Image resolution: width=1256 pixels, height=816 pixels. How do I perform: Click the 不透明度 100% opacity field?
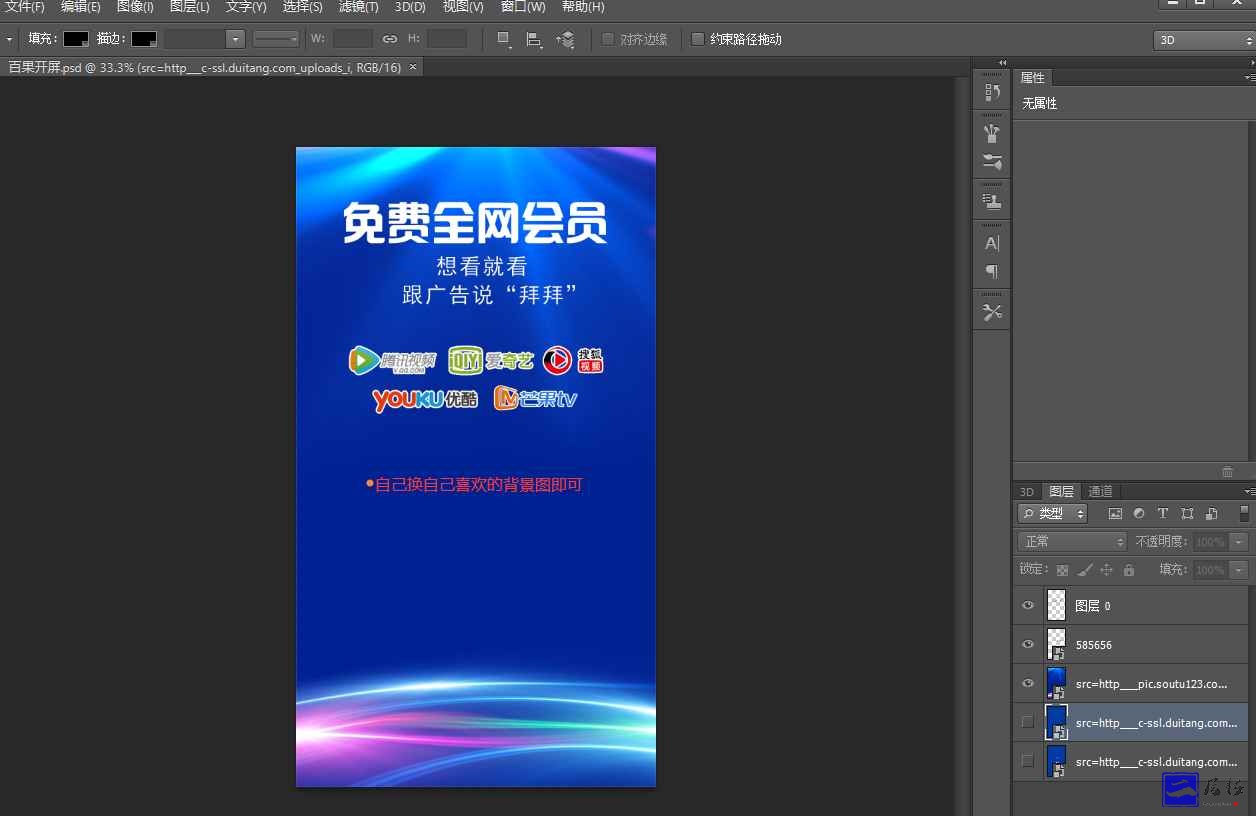click(1211, 541)
